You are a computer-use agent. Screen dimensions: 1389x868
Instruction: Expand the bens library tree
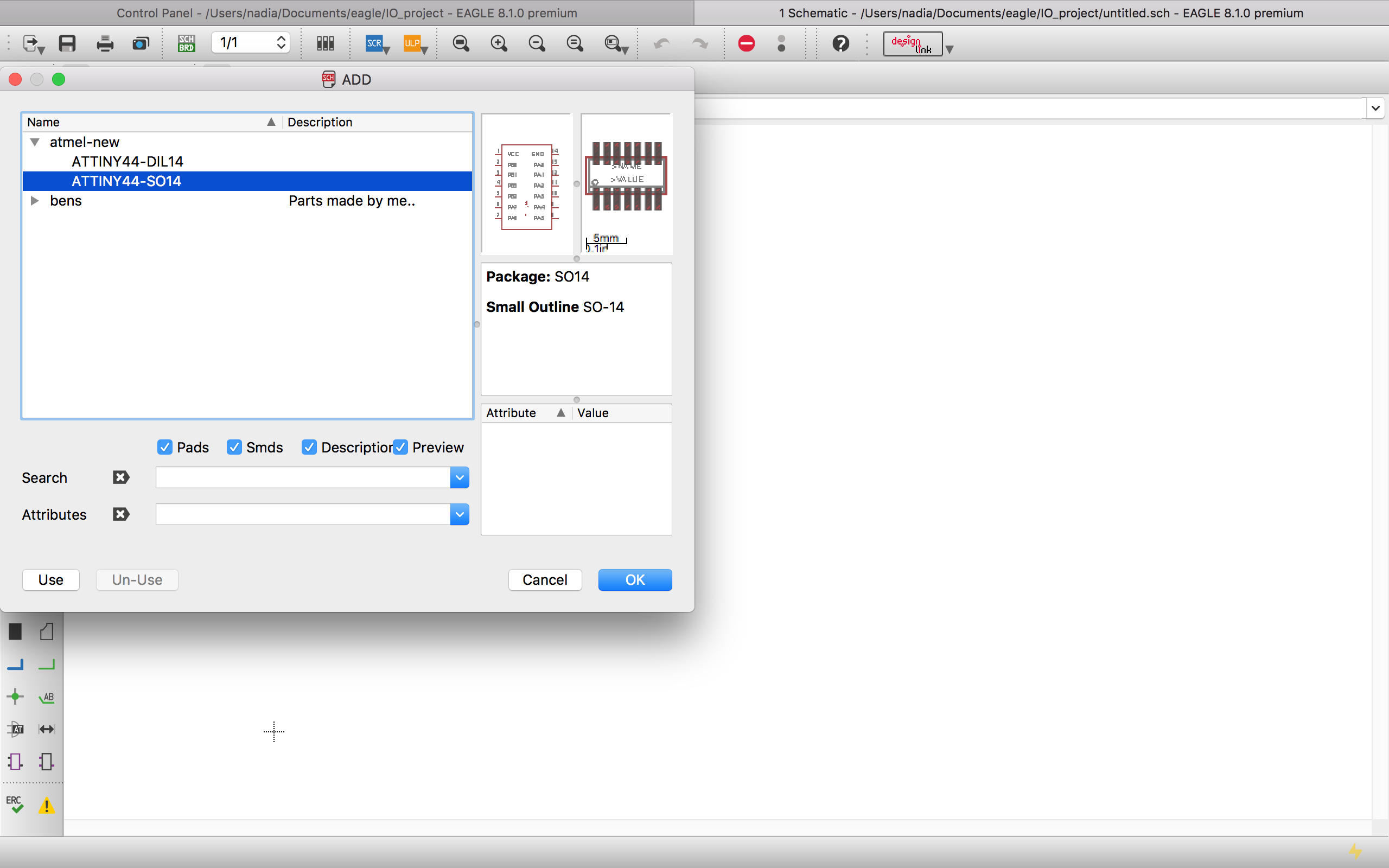[x=35, y=200]
